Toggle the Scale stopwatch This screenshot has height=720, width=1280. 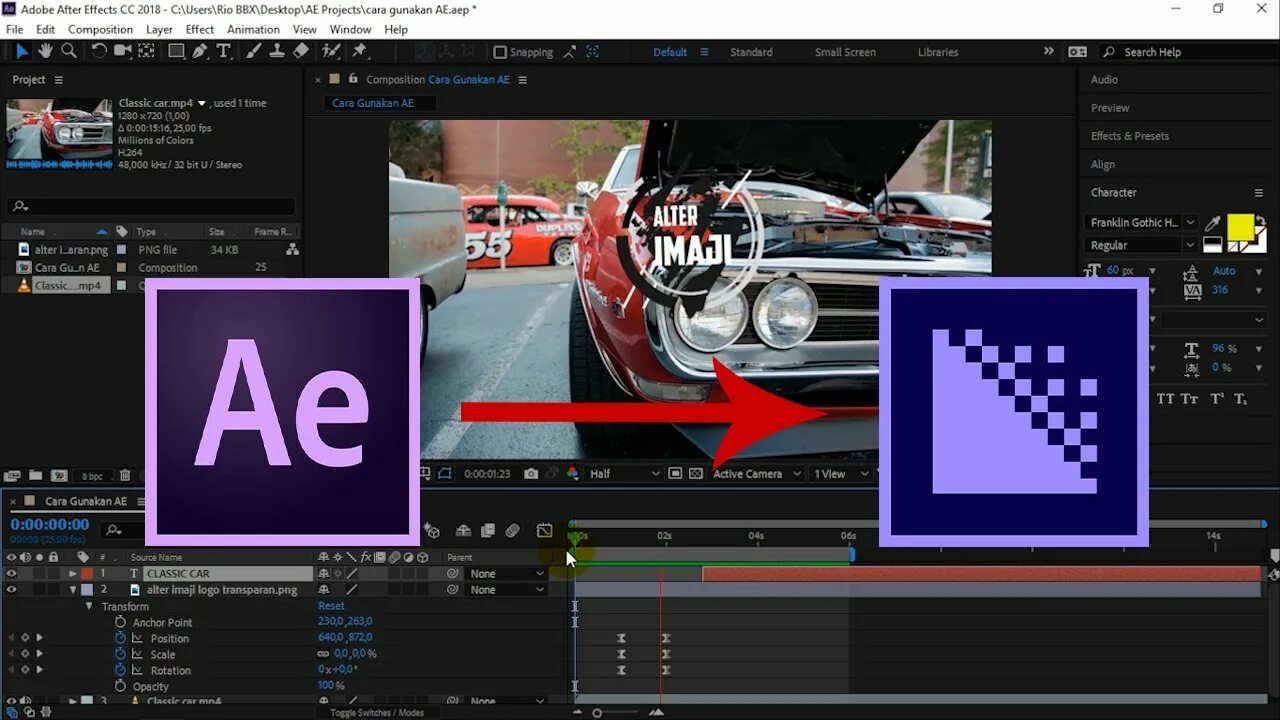click(x=120, y=654)
